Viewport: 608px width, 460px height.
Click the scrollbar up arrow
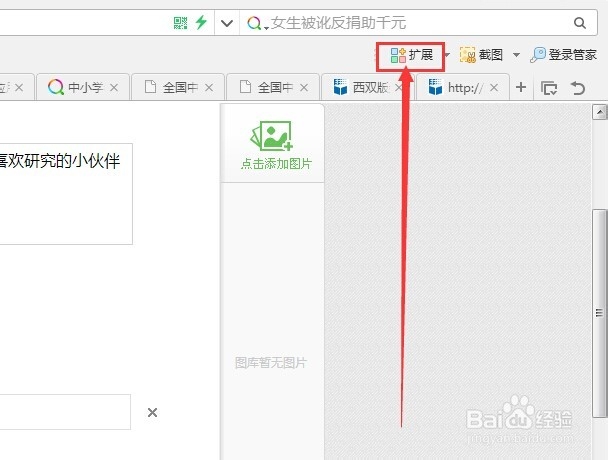(600, 112)
